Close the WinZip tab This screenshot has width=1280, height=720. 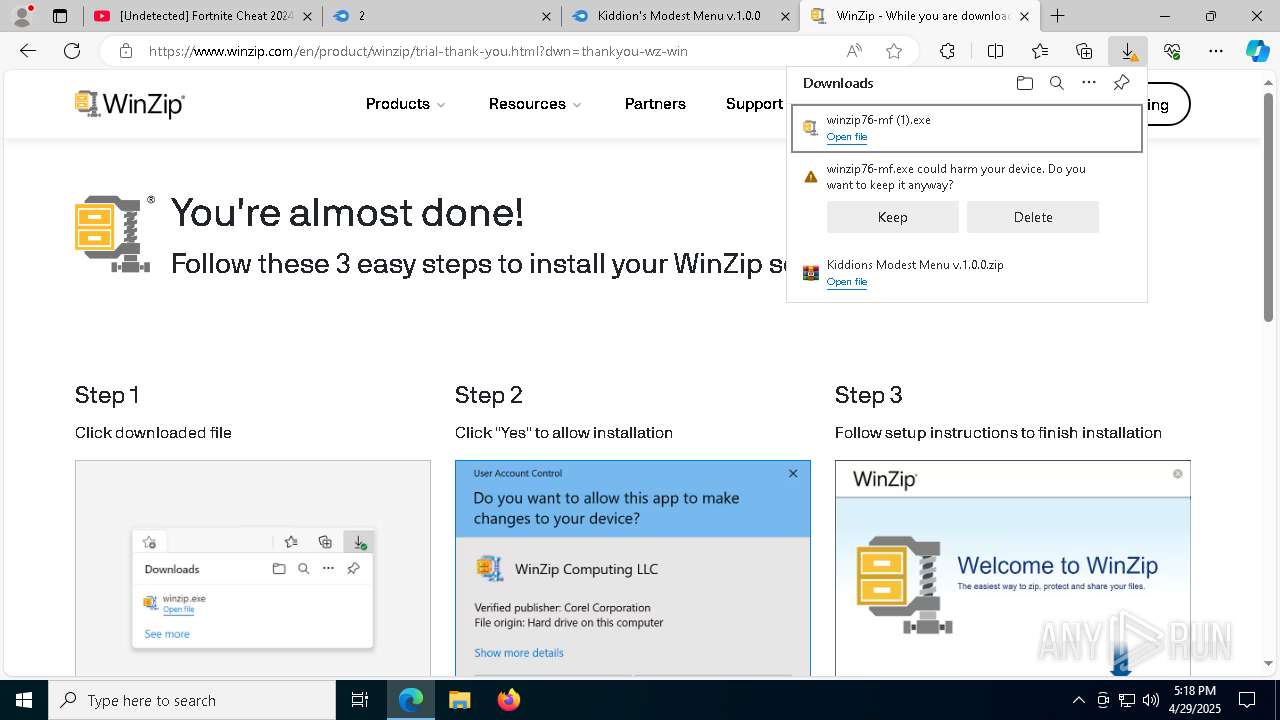tap(1024, 16)
